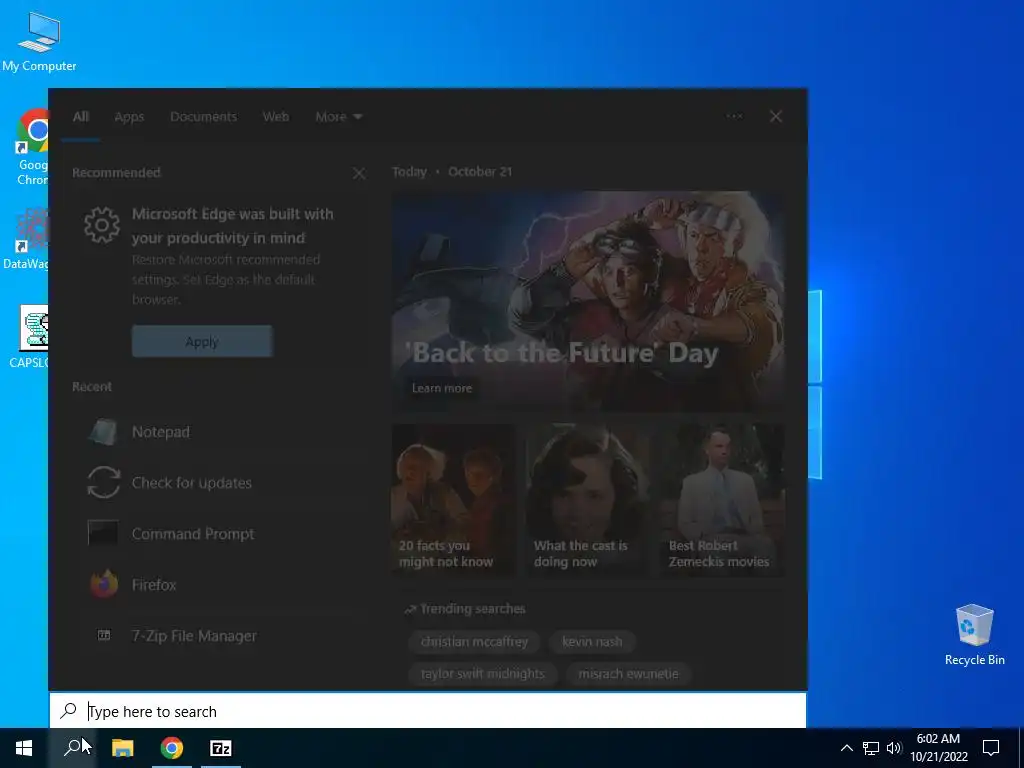Viewport: 1024px width, 768px height.
Task: Click the Notepad icon in Recent
Action: pyautogui.click(x=103, y=432)
